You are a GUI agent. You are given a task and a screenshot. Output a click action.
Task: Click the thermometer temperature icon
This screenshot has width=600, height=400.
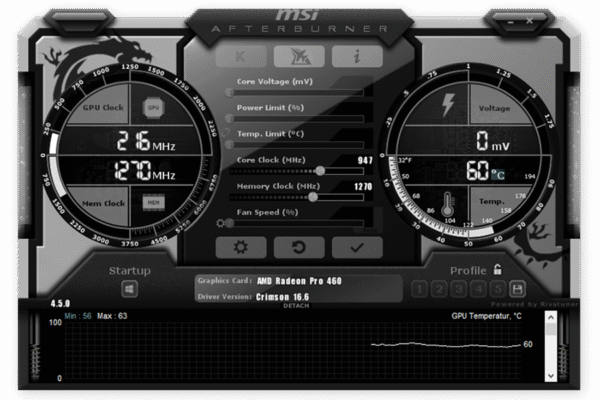click(x=447, y=204)
